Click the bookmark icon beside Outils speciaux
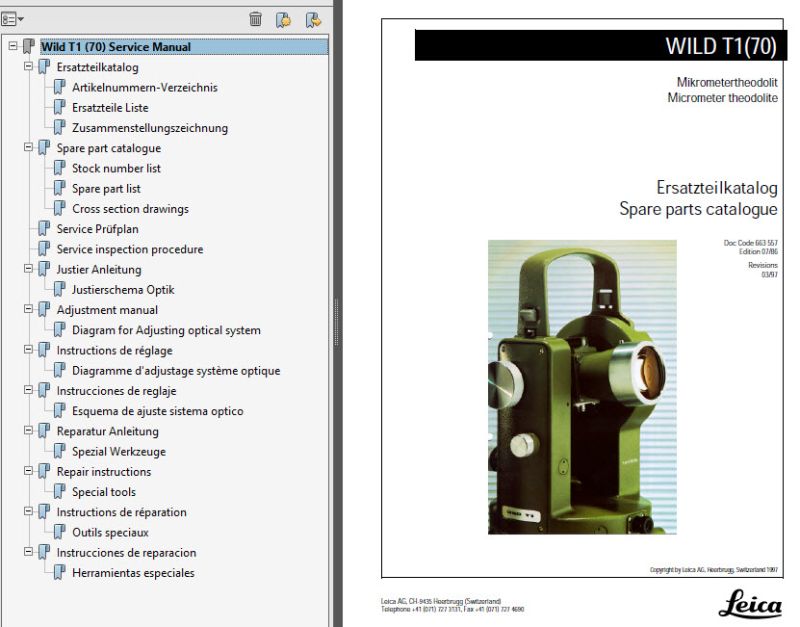 pyautogui.click(x=60, y=532)
